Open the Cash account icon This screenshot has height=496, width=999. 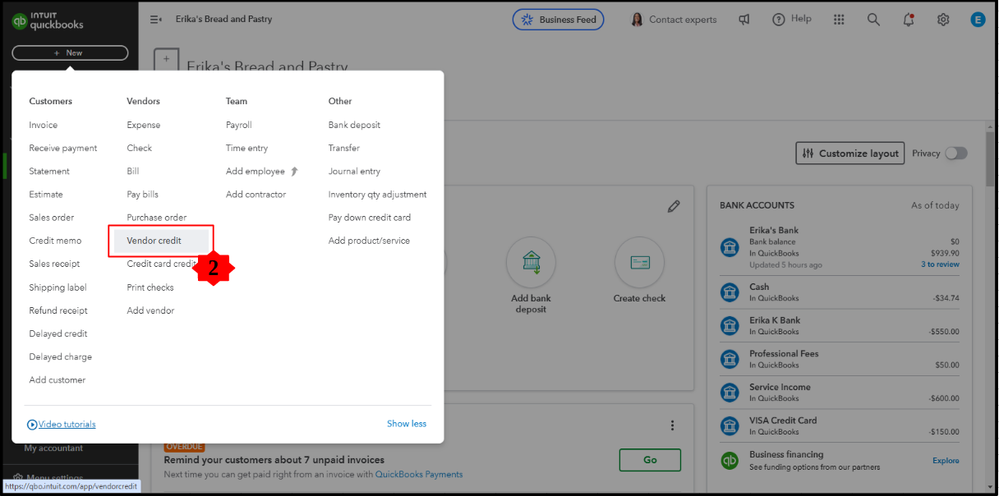coord(729,292)
